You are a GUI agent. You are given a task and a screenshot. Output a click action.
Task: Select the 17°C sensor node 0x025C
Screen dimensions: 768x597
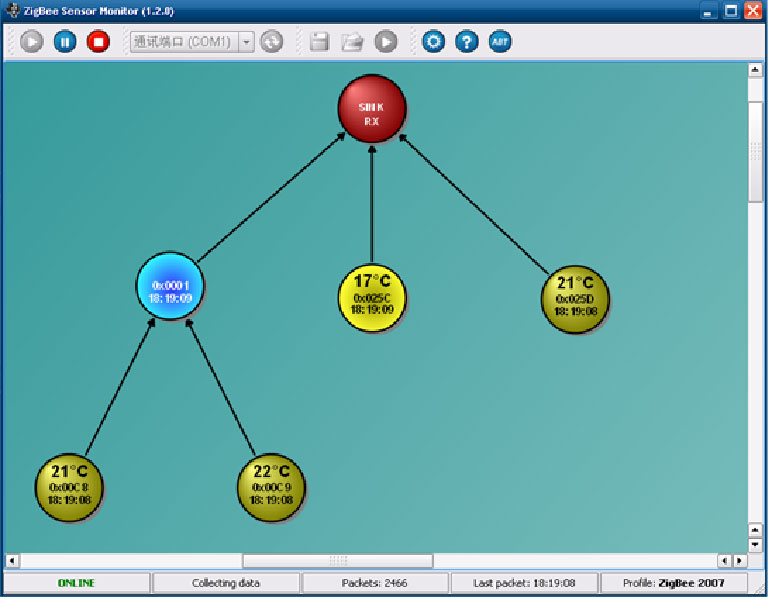point(371,297)
